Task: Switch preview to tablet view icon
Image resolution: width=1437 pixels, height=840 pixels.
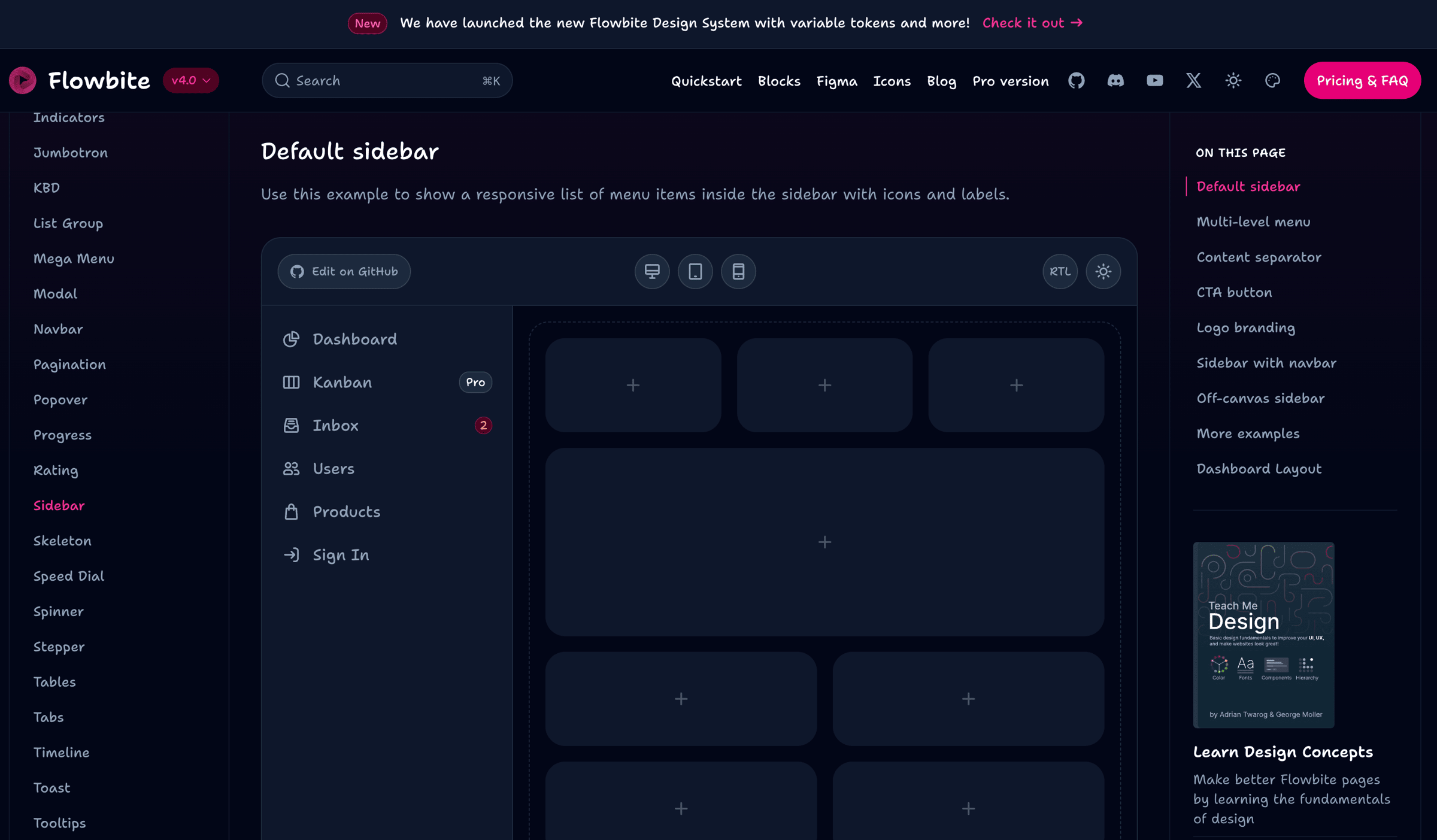Action: tap(695, 272)
